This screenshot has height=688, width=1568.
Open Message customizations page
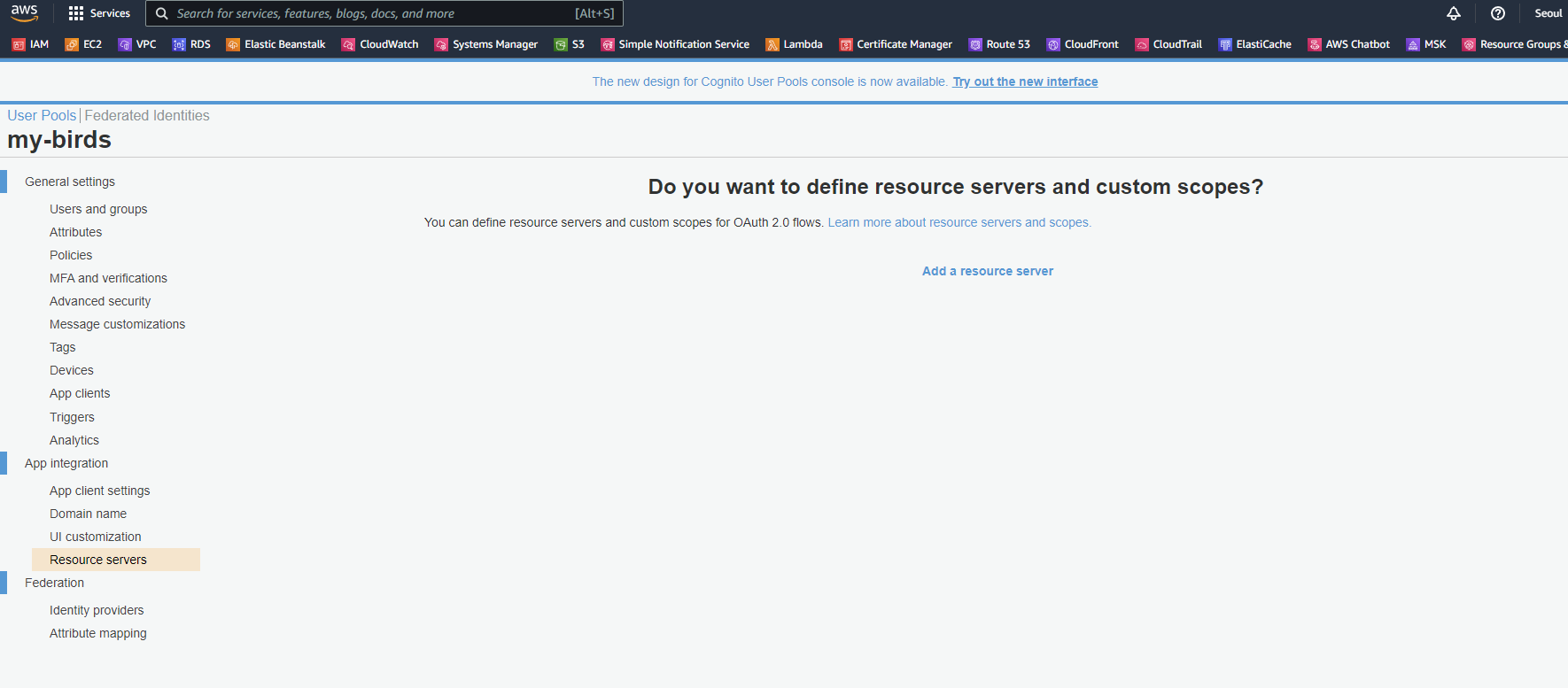coord(117,324)
